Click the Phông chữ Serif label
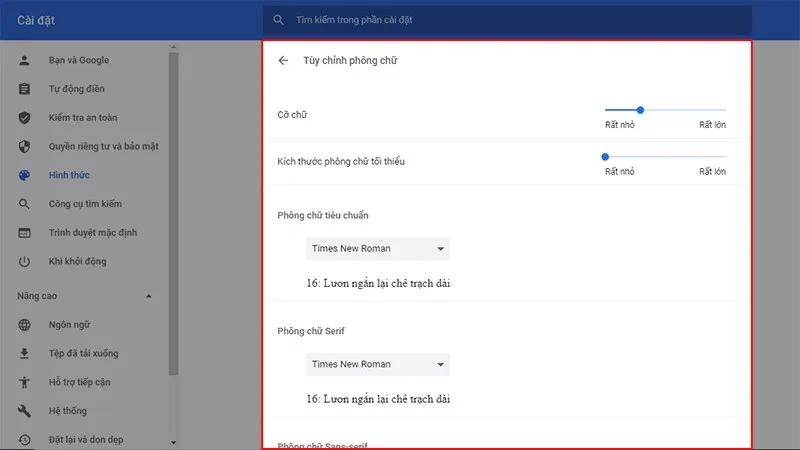This screenshot has height=450, width=800. (x=311, y=331)
